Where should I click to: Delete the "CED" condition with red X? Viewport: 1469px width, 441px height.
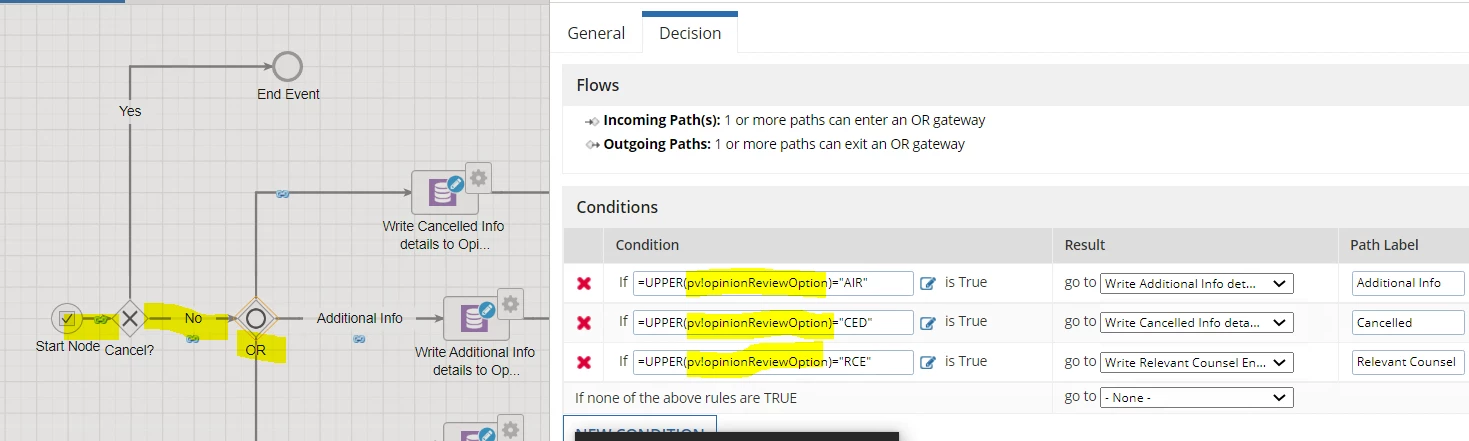click(x=584, y=323)
